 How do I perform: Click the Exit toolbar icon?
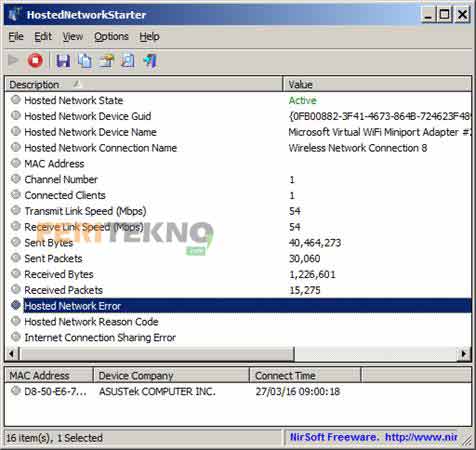150,61
